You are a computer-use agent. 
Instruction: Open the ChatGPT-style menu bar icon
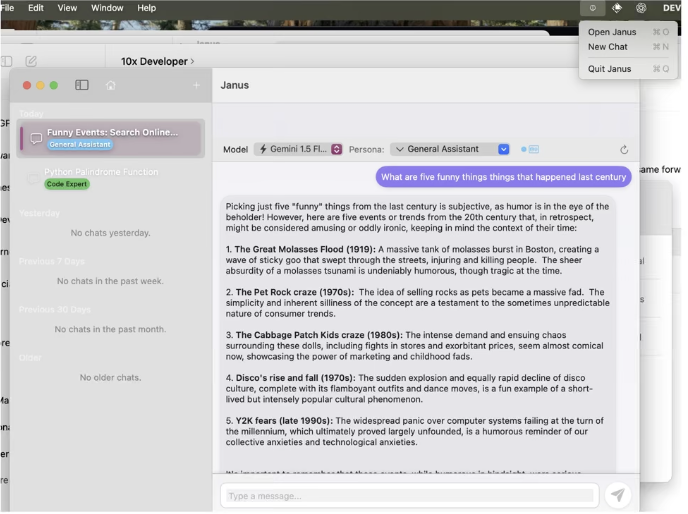point(641,8)
